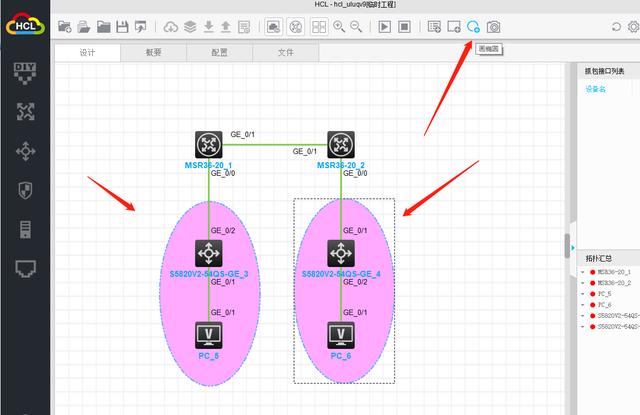Select switch S5820V2-54QS-GE_4 on the canvas
Screen dimensions: 640x415
click(341, 253)
